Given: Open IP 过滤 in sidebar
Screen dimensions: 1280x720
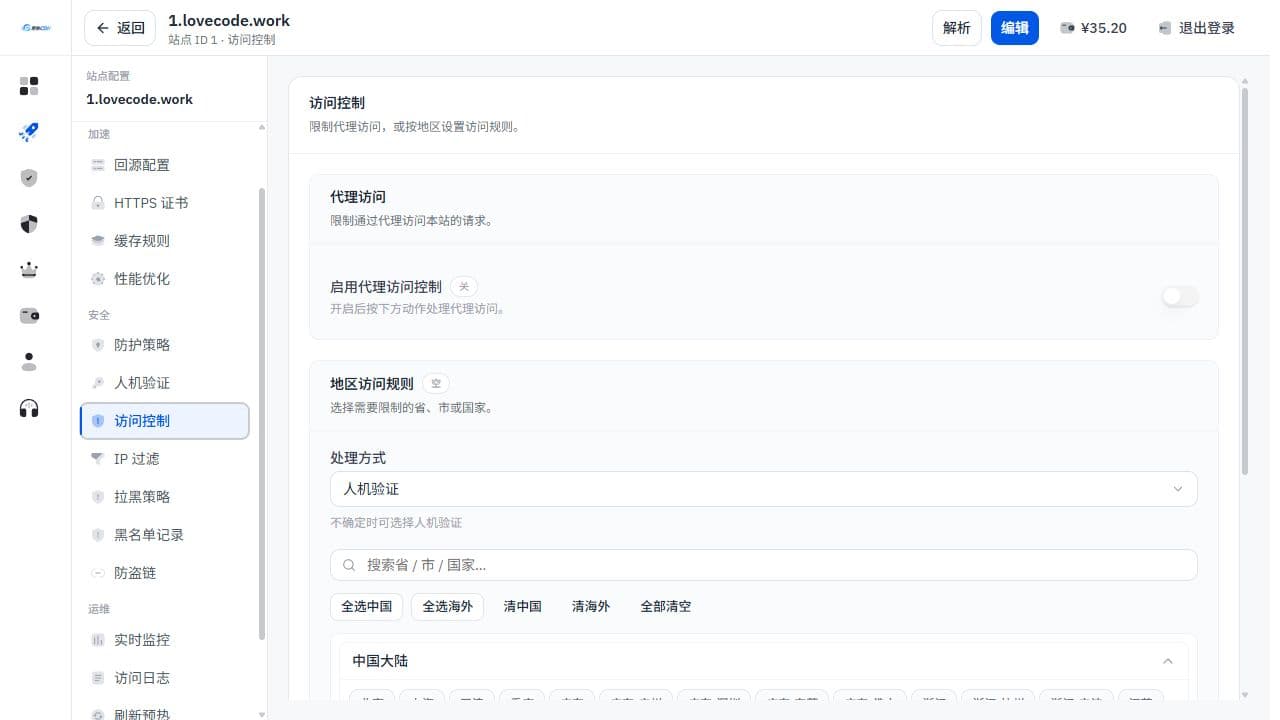Looking at the screenshot, I should click(165, 459).
